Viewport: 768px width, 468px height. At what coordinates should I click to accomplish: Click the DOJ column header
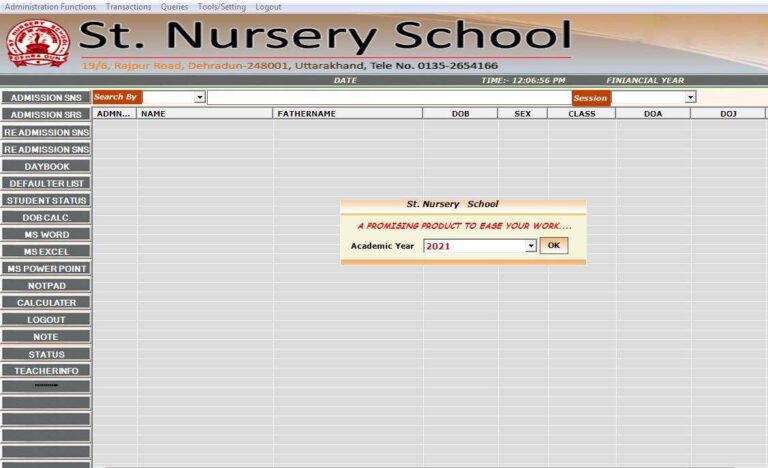click(728, 114)
